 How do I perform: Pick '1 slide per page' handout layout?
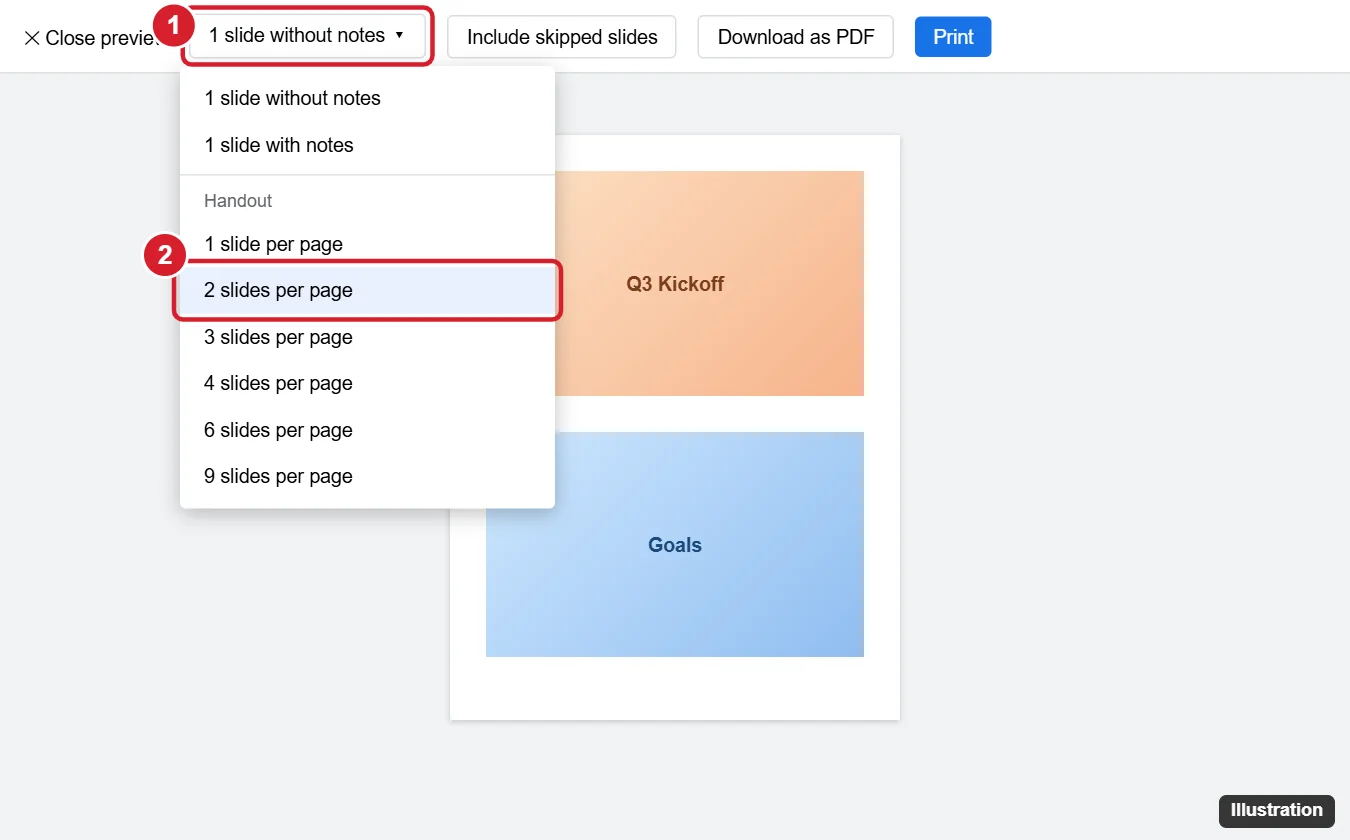point(367,244)
